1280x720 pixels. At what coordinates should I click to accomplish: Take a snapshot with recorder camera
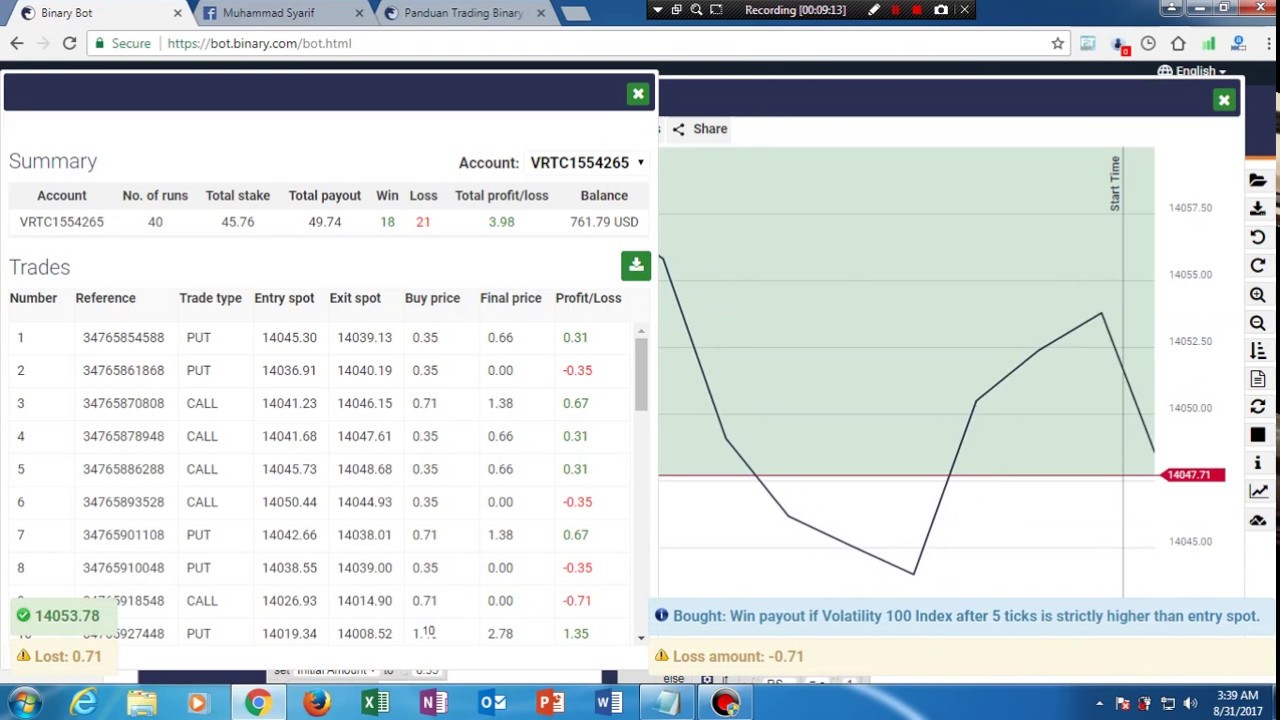click(941, 10)
